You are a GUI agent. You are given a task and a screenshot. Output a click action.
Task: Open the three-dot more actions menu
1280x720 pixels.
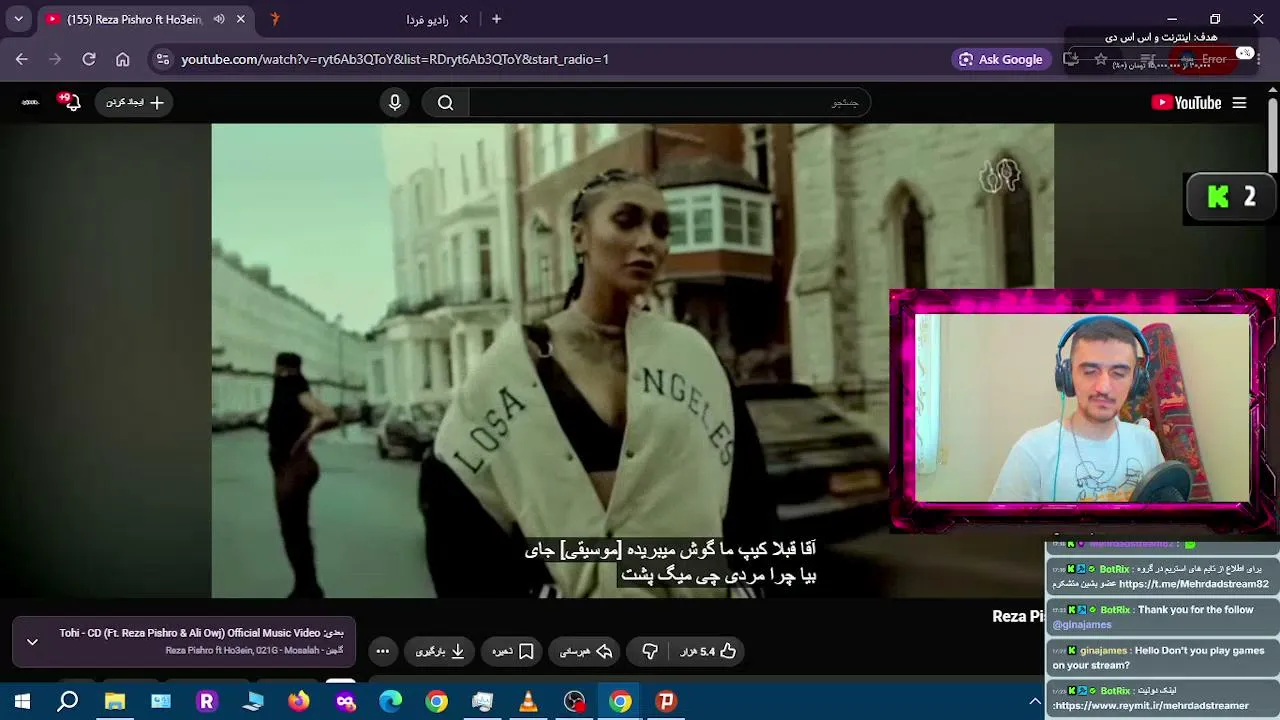(382, 651)
